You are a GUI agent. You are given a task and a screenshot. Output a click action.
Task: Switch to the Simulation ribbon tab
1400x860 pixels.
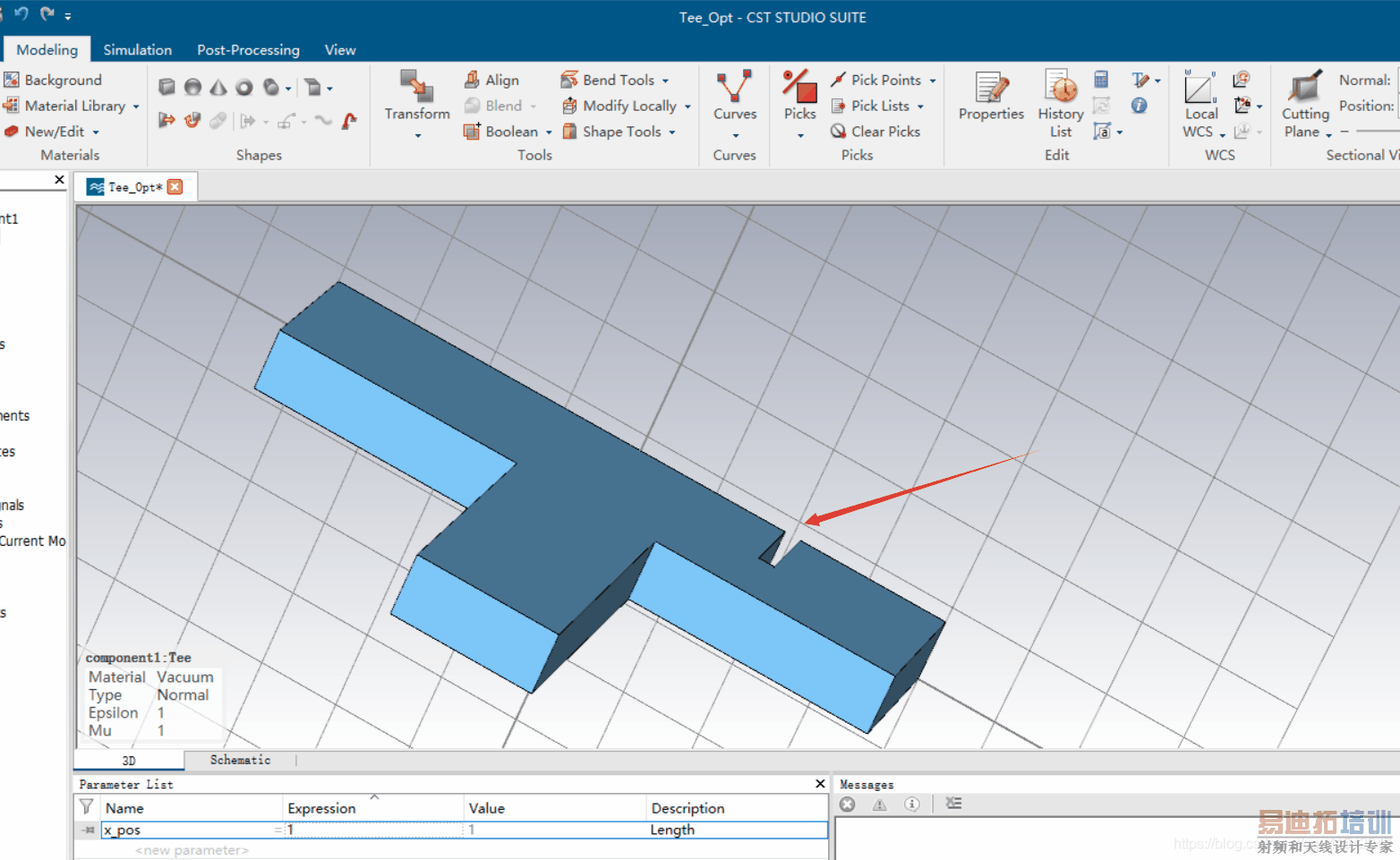tap(137, 49)
